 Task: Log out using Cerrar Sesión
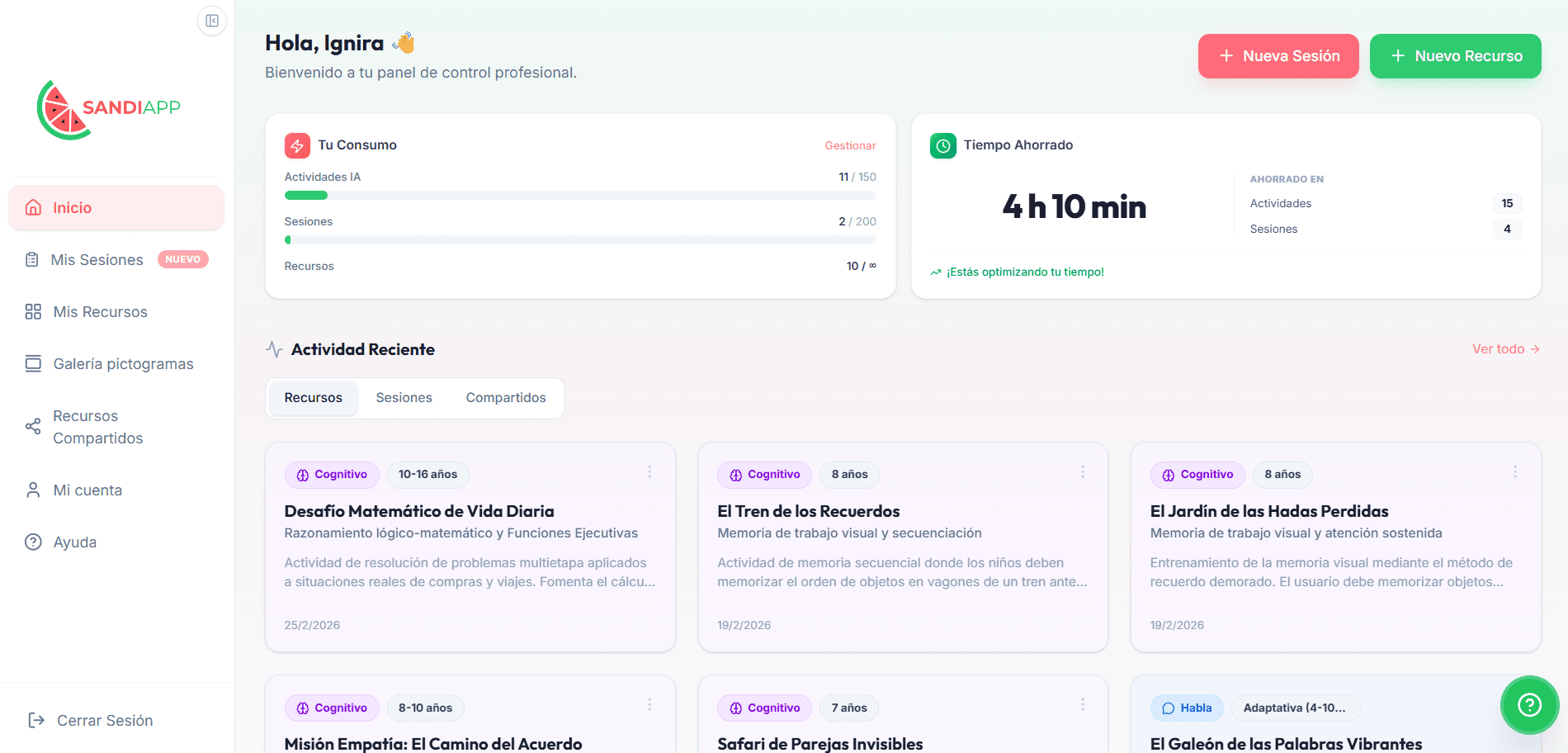tap(104, 721)
